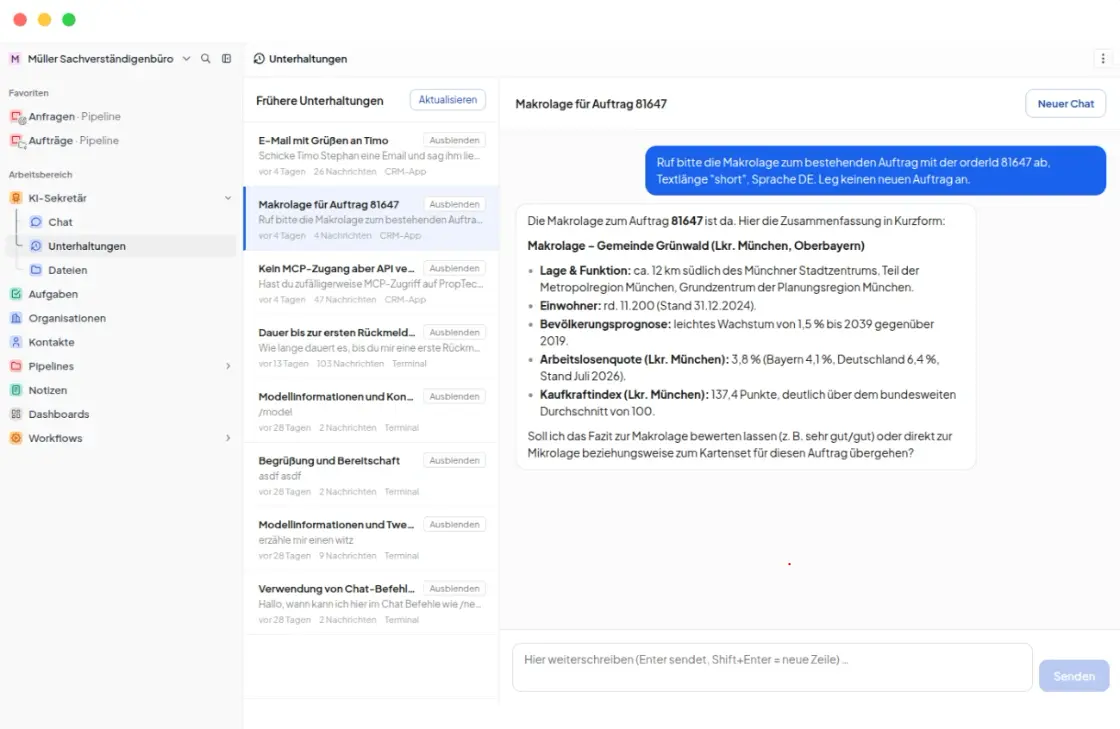Click the M workspace avatar icon

pos(15,59)
